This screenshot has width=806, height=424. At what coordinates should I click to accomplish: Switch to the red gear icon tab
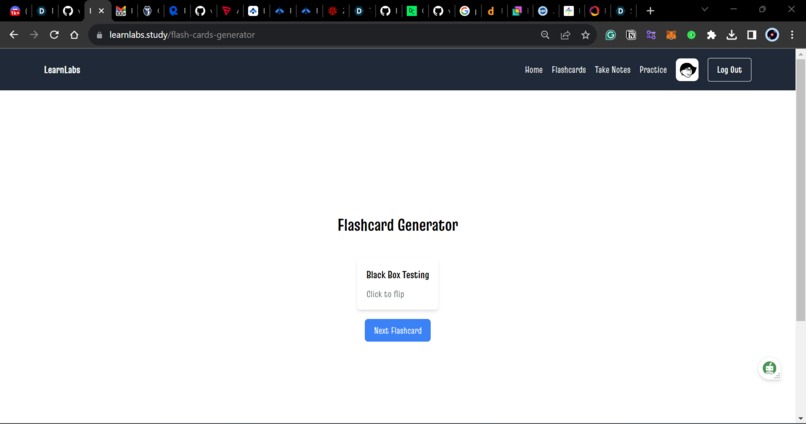coord(333,11)
